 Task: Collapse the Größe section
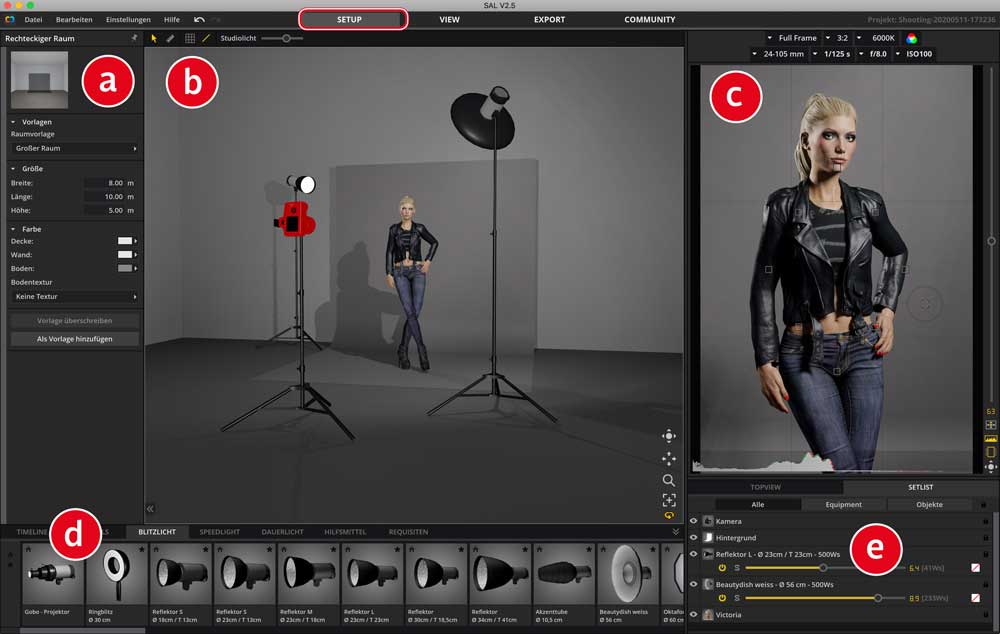point(13,168)
